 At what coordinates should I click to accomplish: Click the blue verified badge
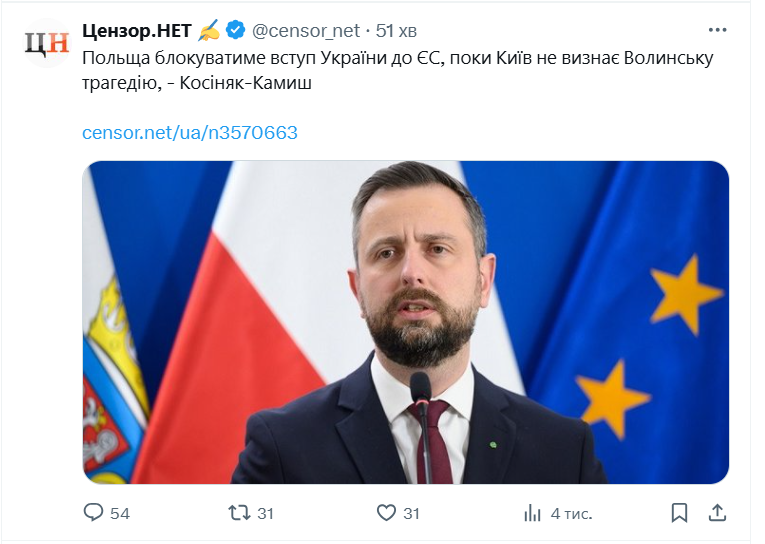(x=236, y=30)
